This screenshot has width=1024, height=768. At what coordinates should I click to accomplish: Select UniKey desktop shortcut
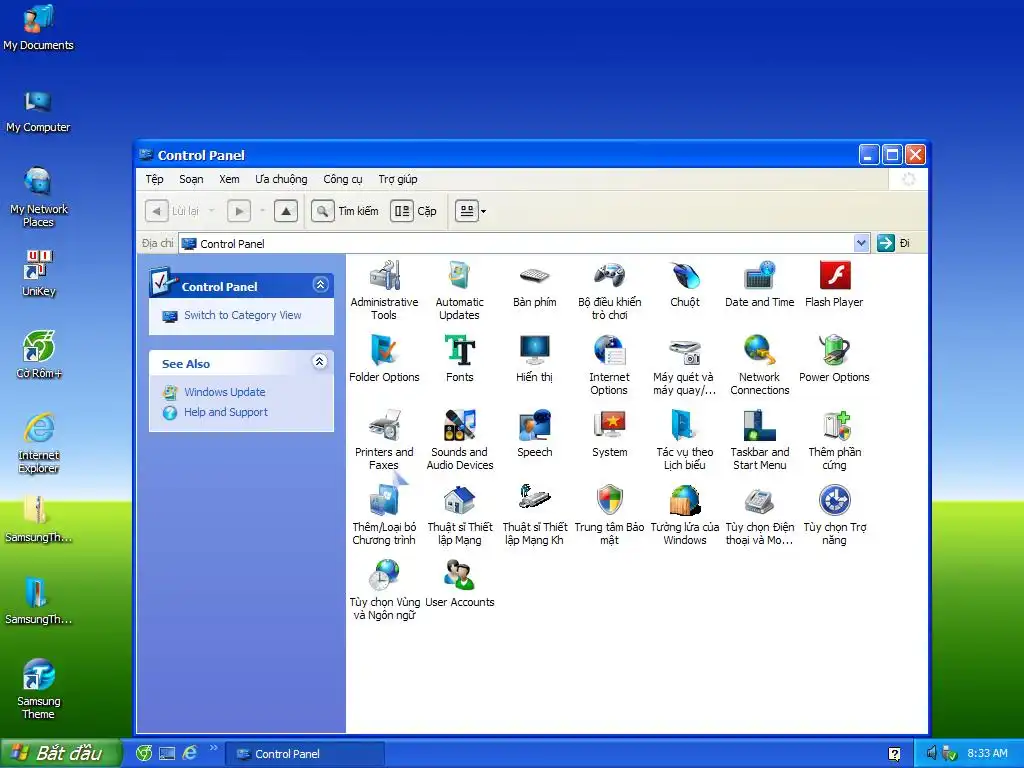tap(39, 273)
